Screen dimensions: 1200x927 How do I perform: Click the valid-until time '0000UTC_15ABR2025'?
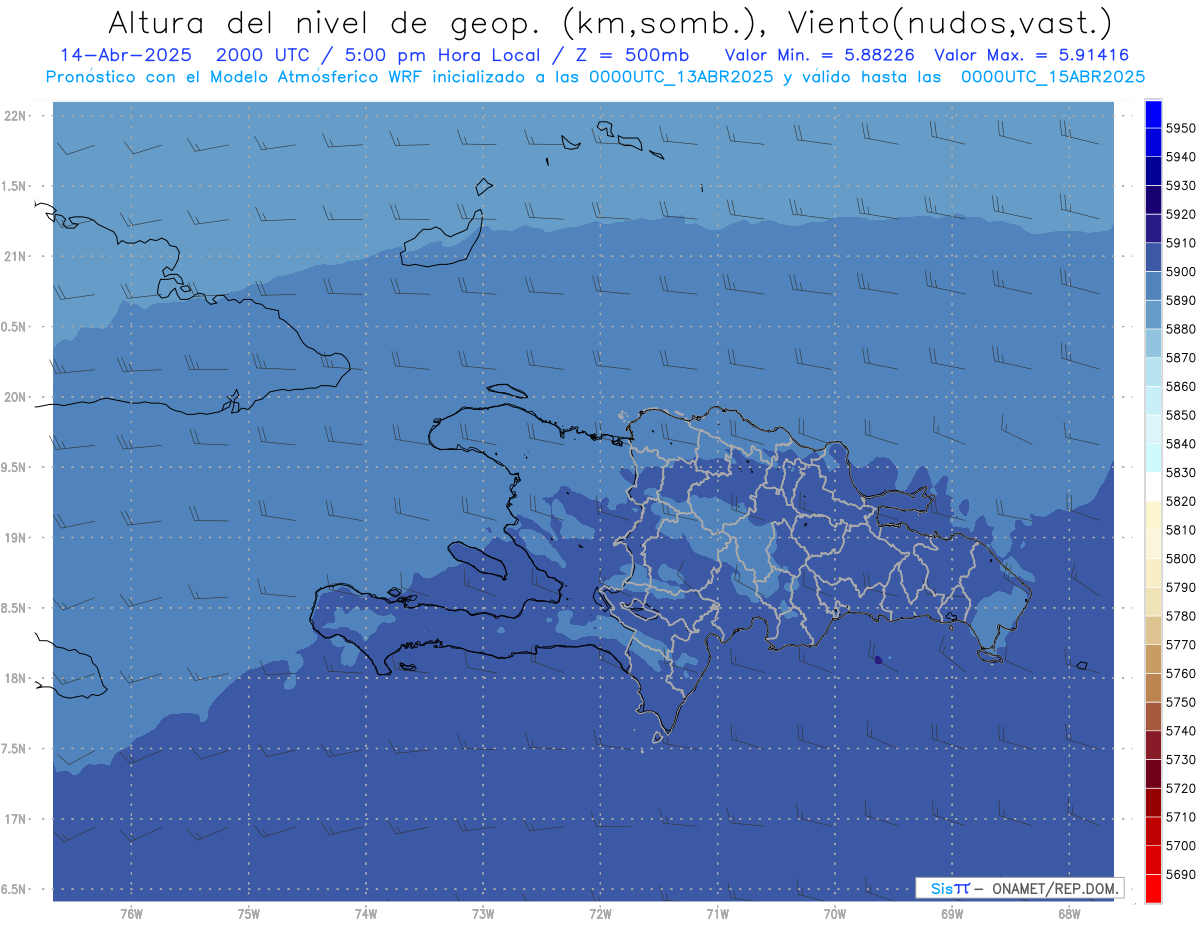point(1053,76)
